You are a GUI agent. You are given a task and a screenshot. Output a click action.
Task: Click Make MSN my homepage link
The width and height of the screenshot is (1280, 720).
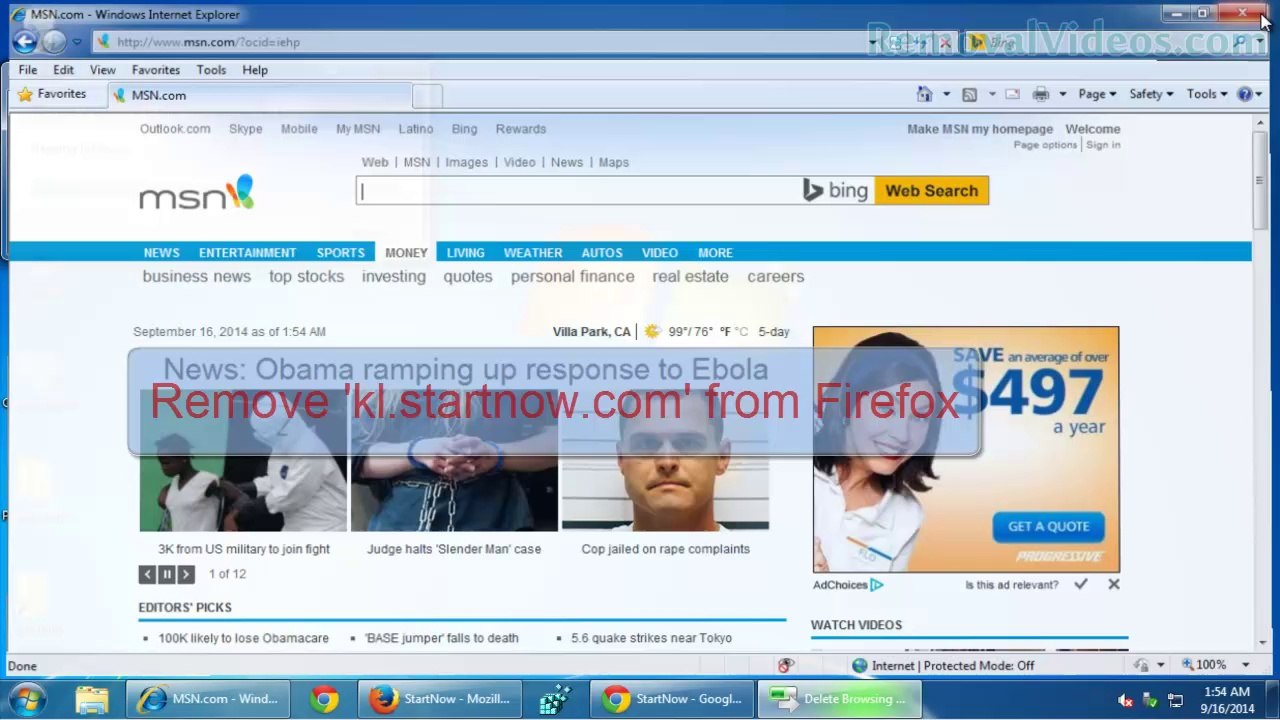point(980,129)
